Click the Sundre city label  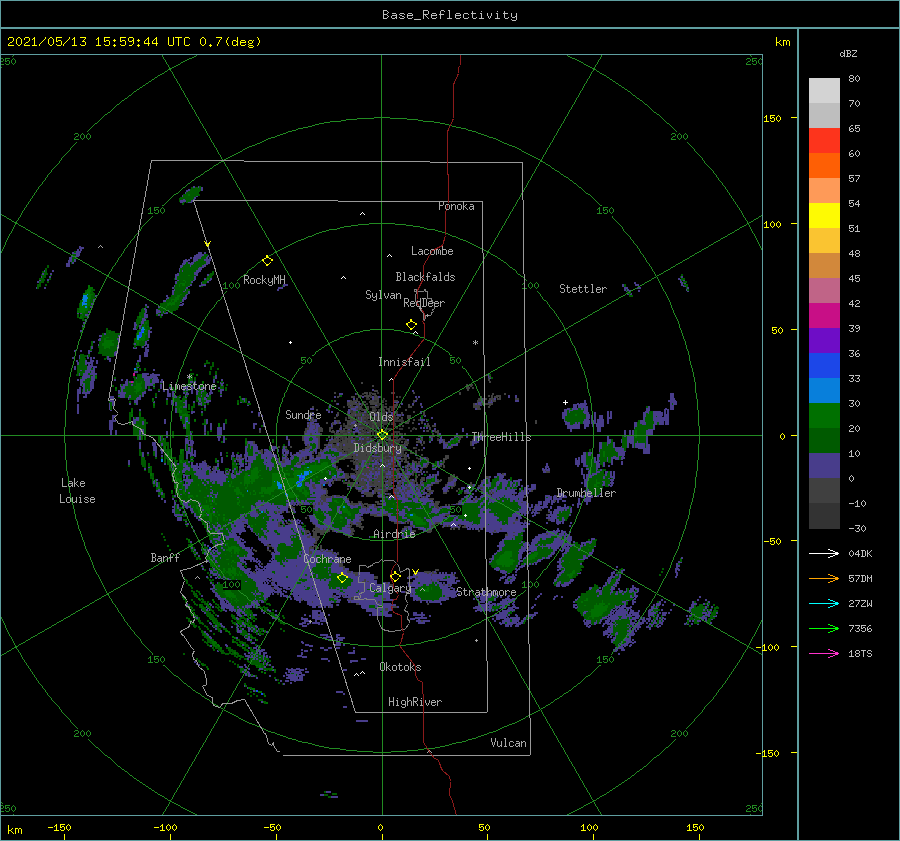[x=304, y=414]
